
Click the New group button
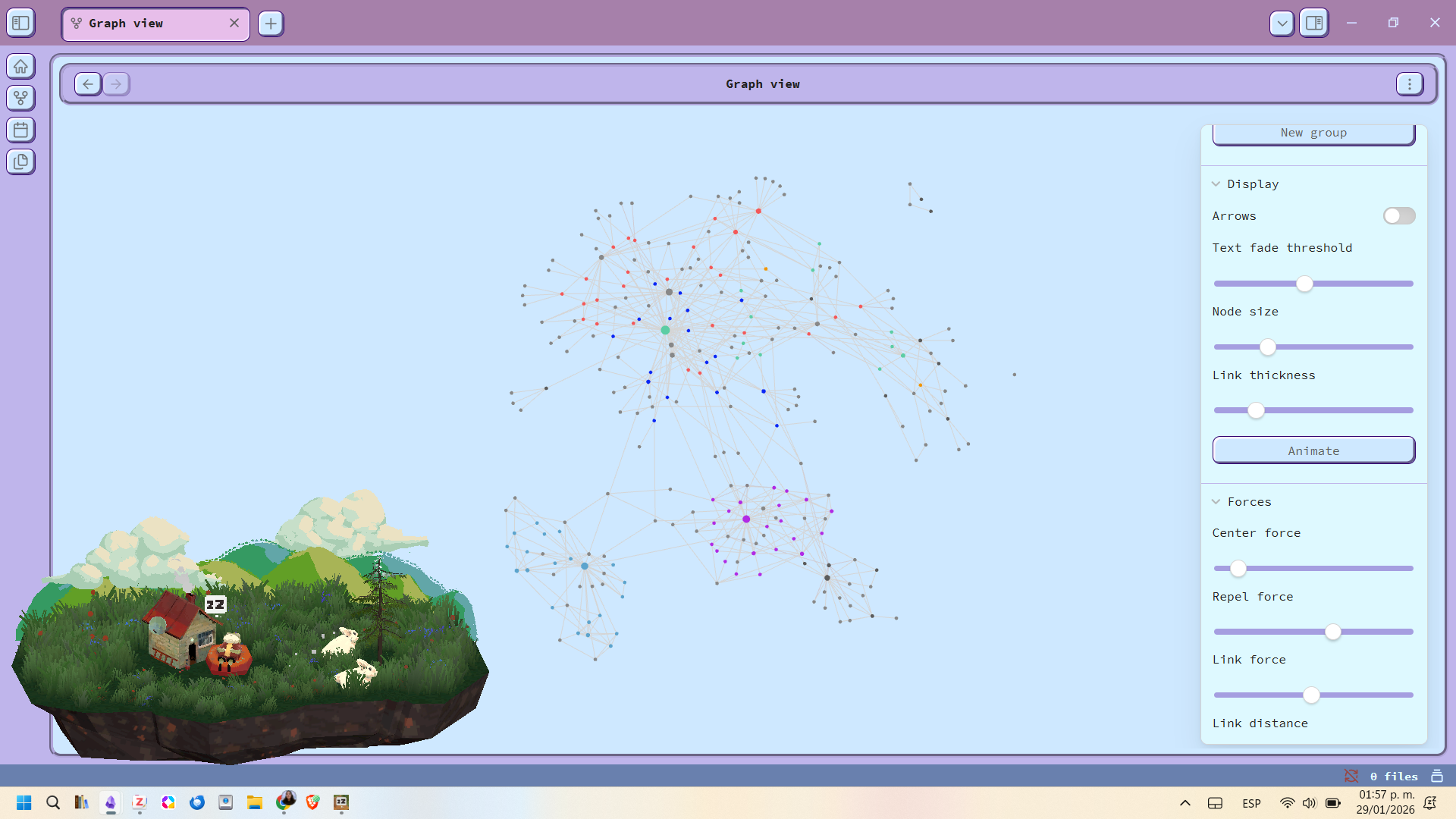coord(1313,133)
